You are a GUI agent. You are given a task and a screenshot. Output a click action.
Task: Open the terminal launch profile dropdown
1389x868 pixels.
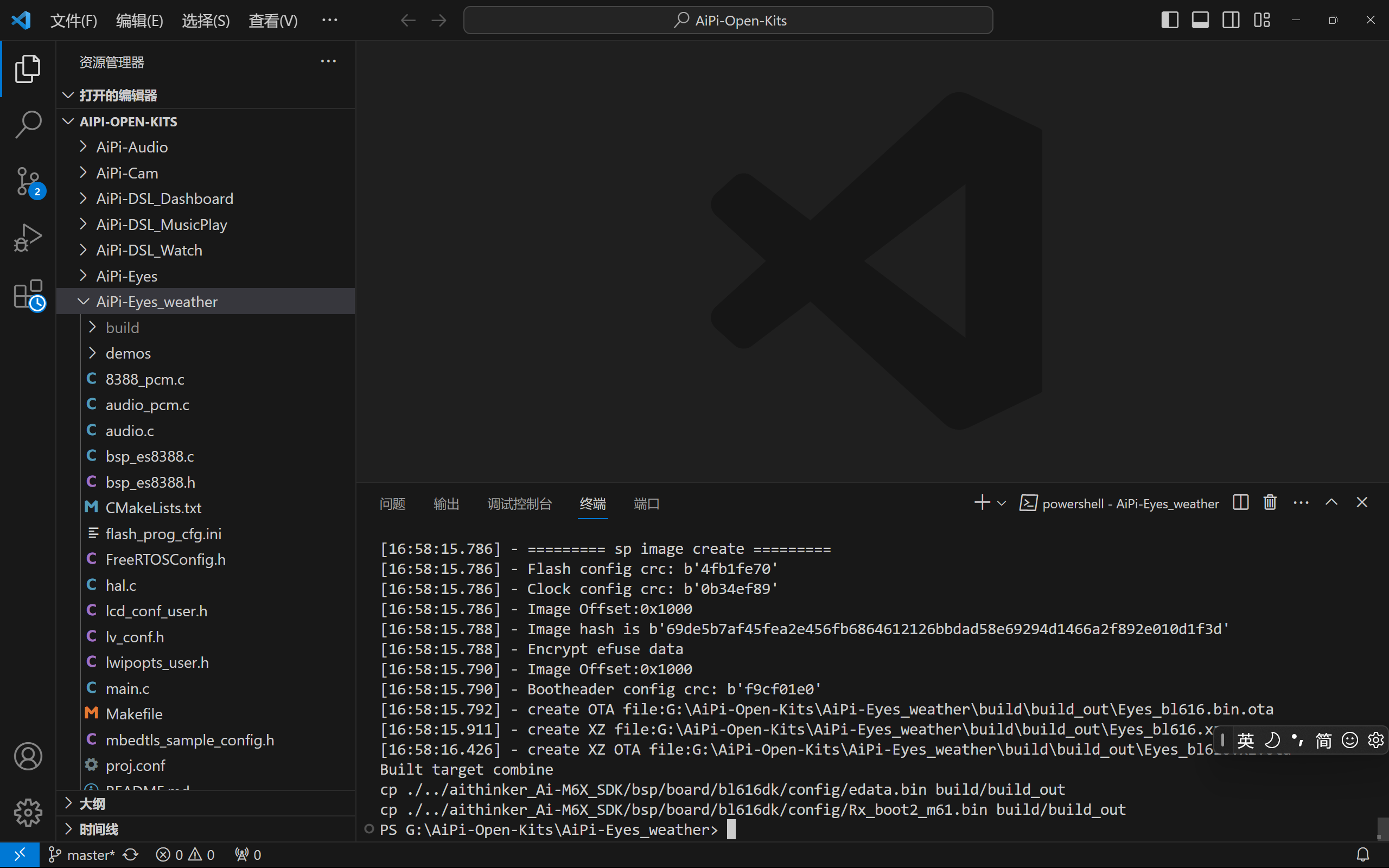tap(1002, 503)
